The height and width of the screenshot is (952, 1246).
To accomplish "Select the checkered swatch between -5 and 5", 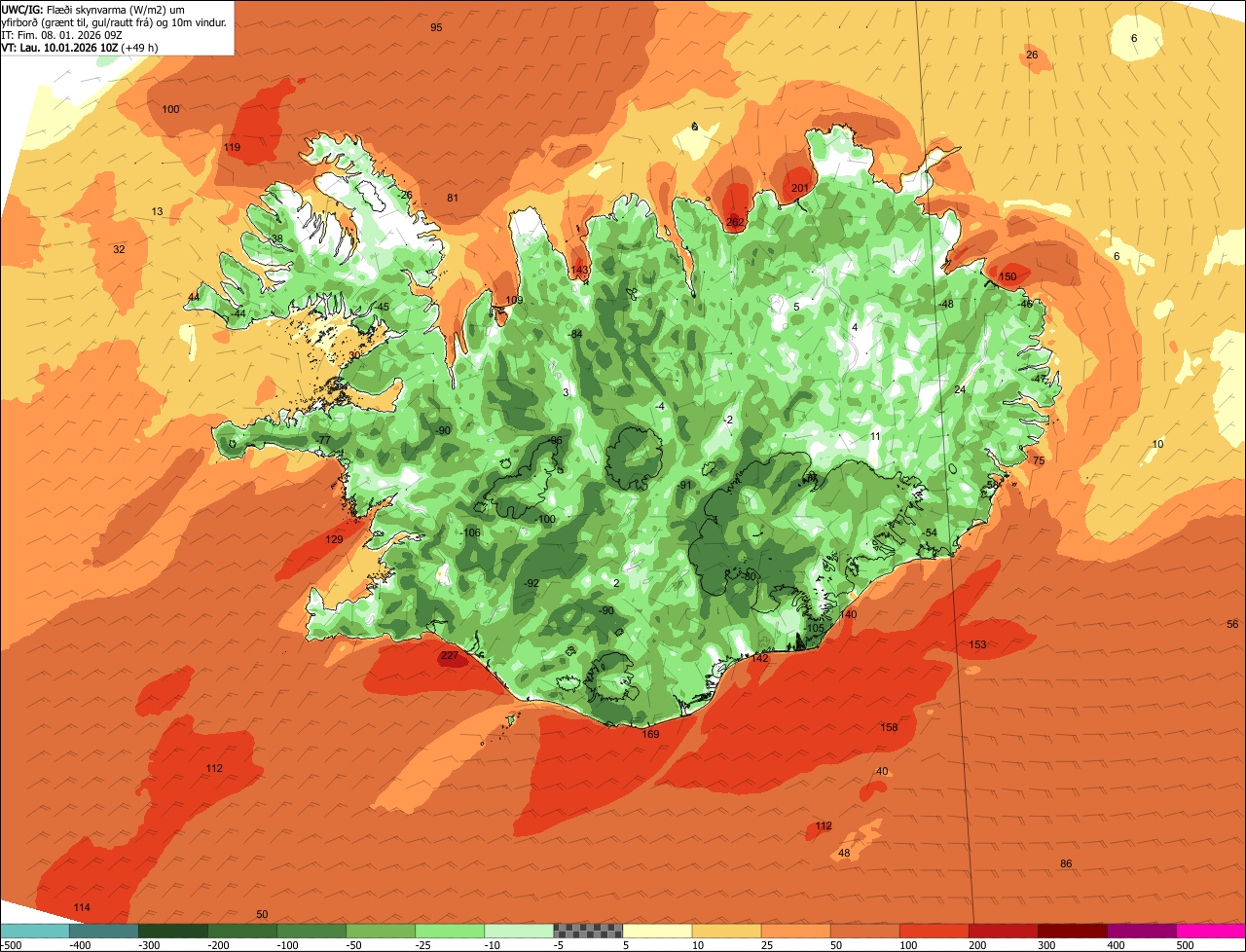I will [588, 931].
